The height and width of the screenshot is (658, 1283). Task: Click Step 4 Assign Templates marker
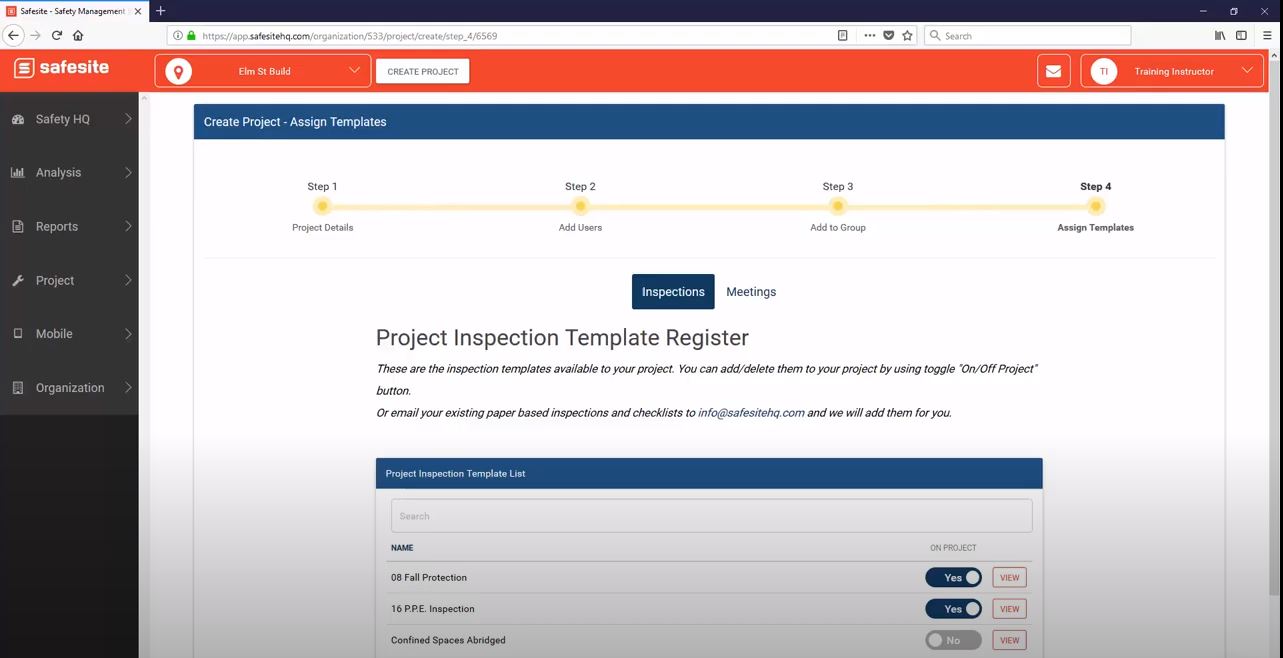(x=1096, y=207)
